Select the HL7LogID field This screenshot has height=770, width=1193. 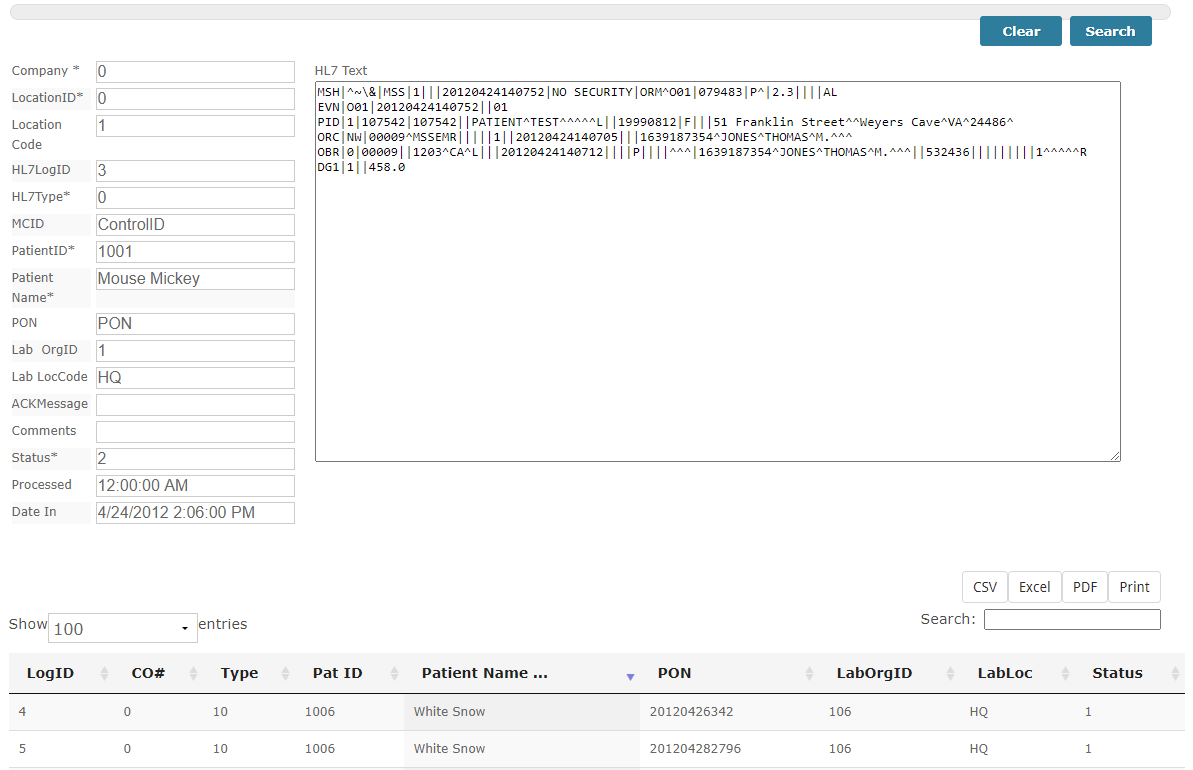point(195,170)
